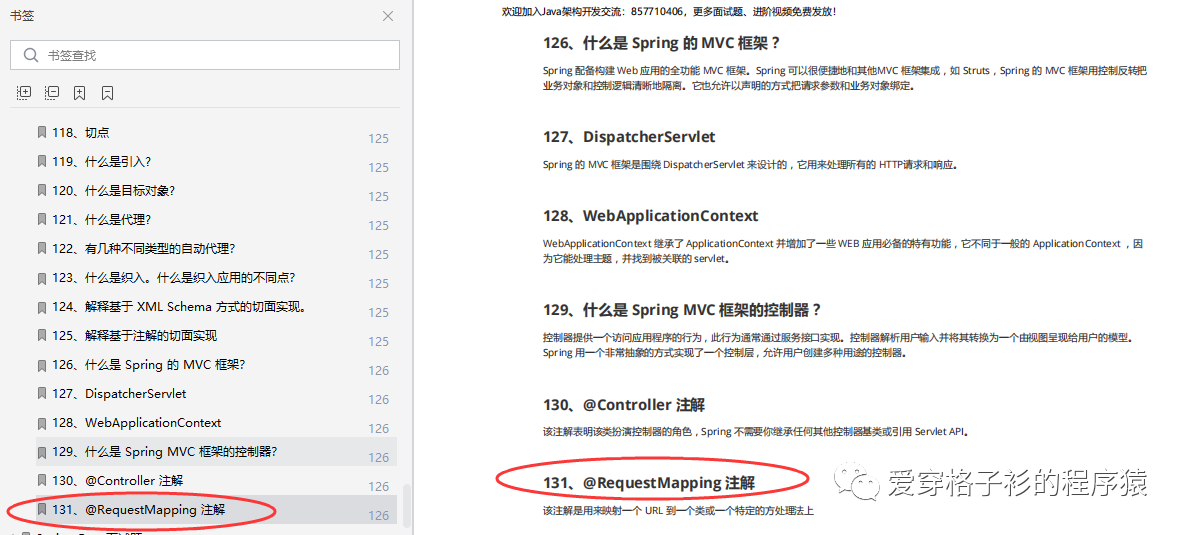Click bookmark icon beside '120、什么是目标对象?'
This screenshot has height=535, width=1186.
(42, 191)
